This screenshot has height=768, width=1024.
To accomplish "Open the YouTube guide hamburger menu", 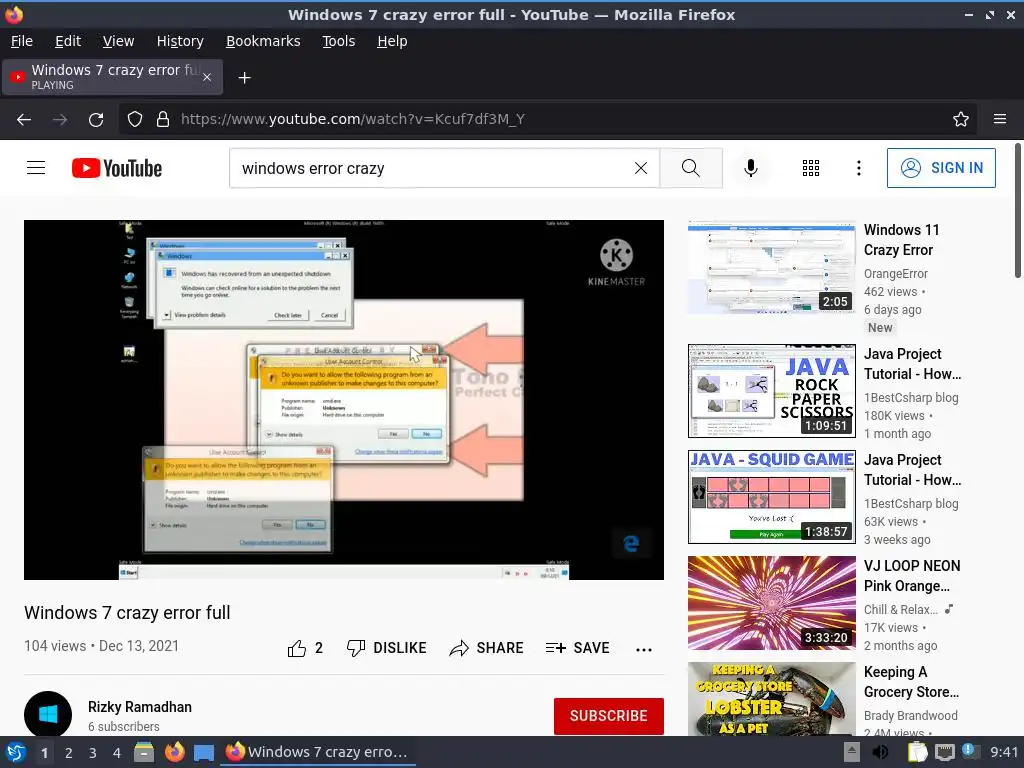I will pos(36,168).
